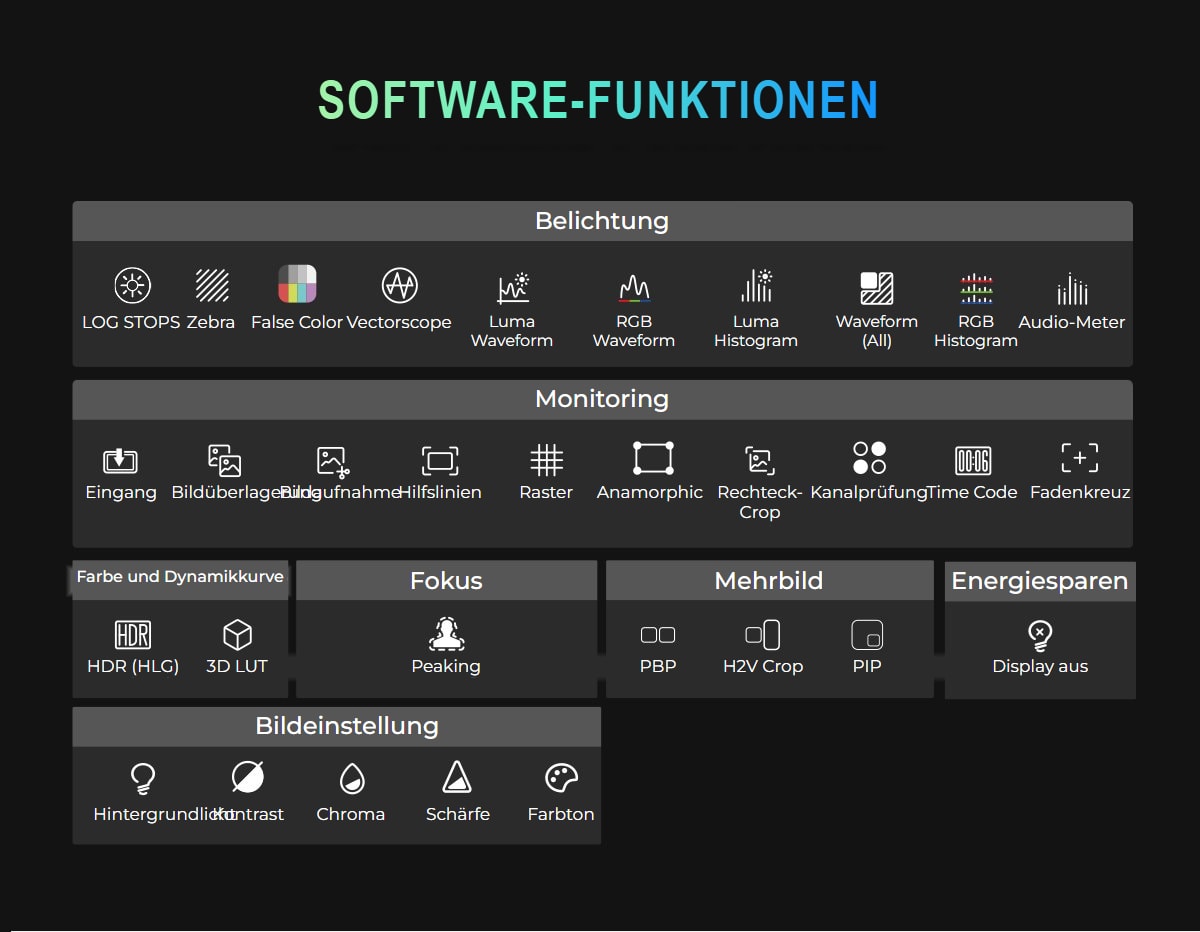Choose the Chroma droplet icon
The image size is (1200, 932).
pyautogui.click(x=351, y=778)
